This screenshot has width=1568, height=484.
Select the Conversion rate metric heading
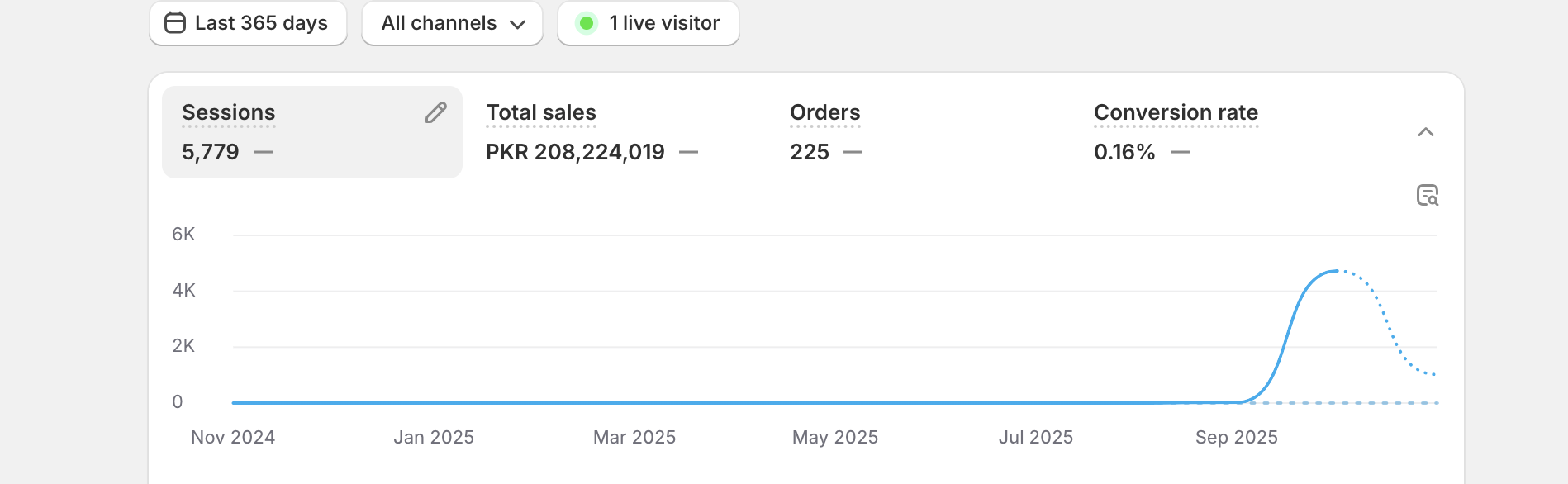click(1176, 113)
